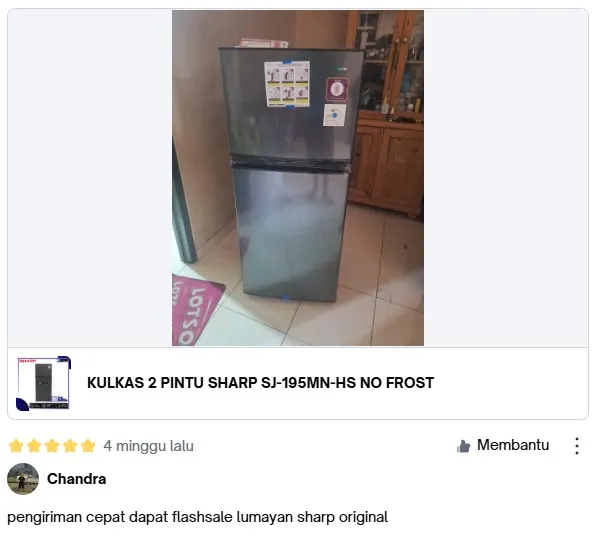597x549 pixels.
Task: Enlarge the buyer's refrigerator review photo
Action: (298, 178)
